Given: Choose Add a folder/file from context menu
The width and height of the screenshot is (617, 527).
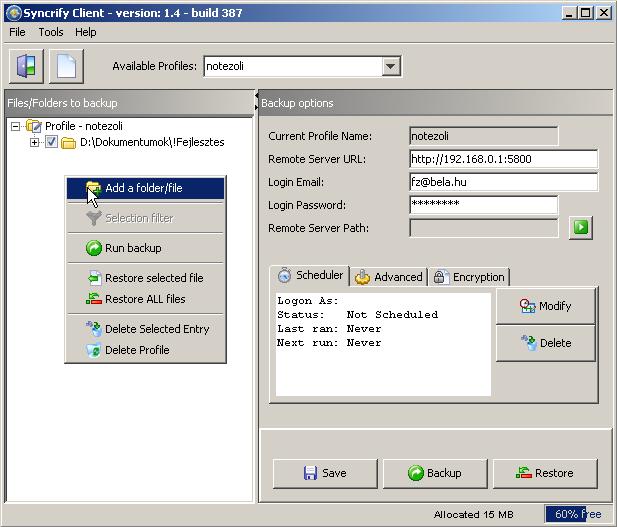Looking at the screenshot, I should (146, 188).
